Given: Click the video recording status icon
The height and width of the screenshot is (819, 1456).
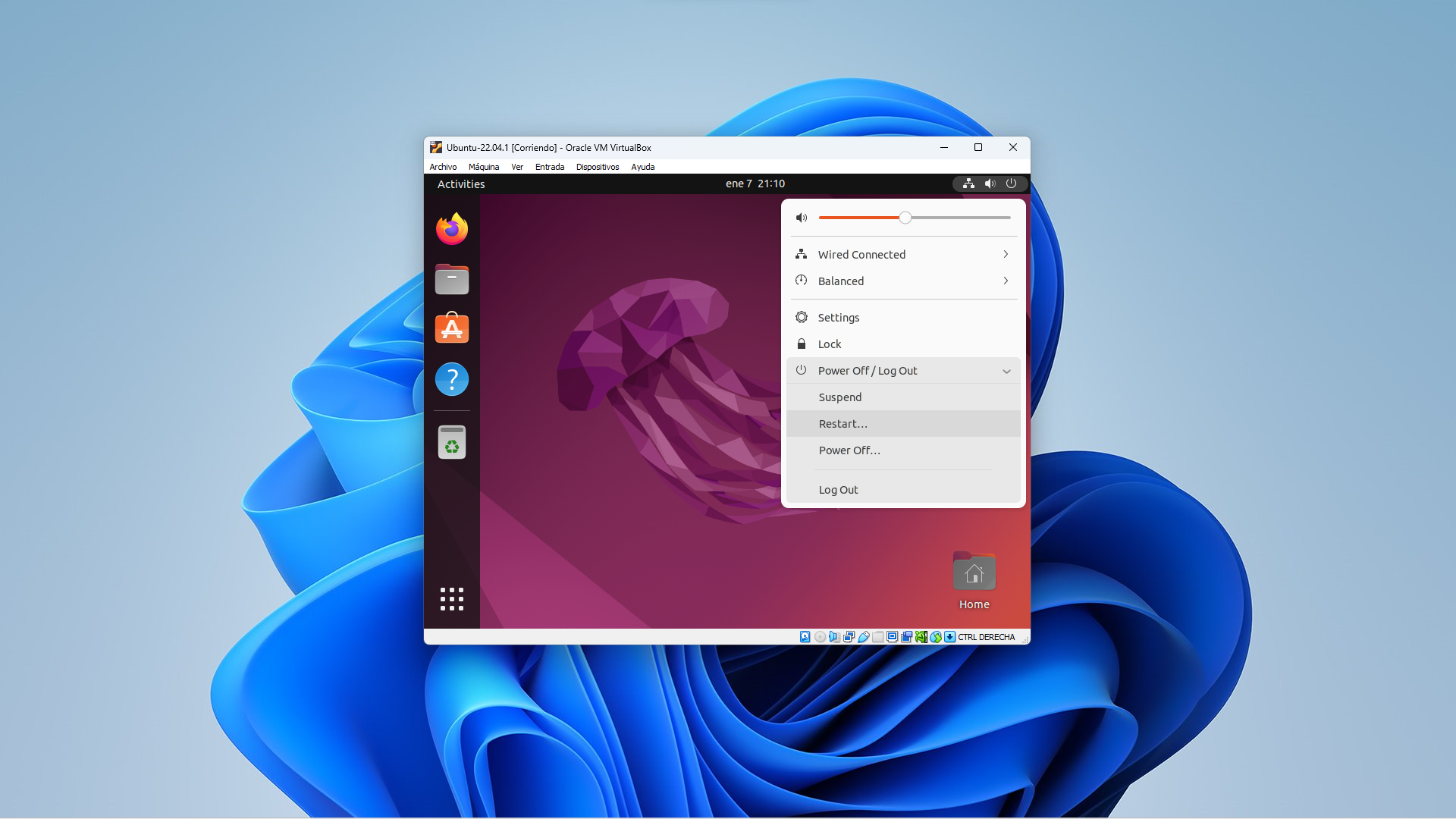Looking at the screenshot, I should pyautogui.click(x=906, y=637).
